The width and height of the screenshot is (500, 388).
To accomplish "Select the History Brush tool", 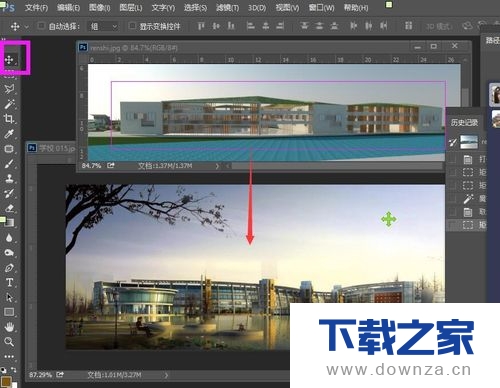I will pyautogui.click(x=9, y=193).
